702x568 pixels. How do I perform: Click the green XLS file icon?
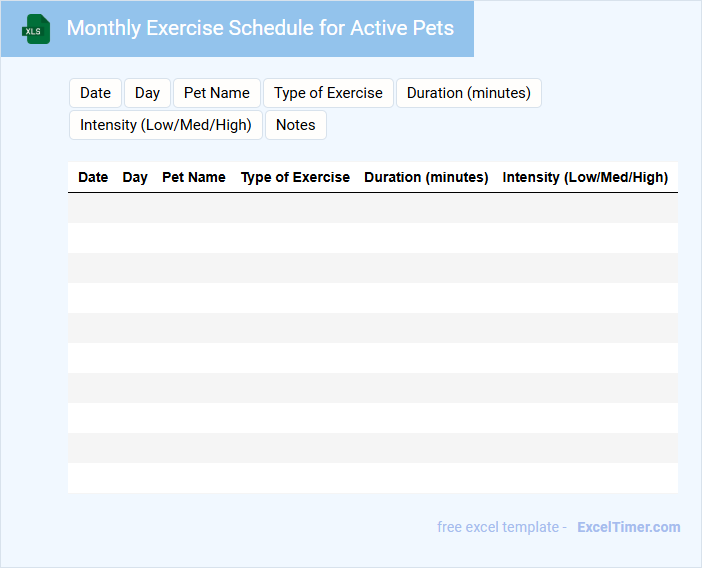coord(36,29)
